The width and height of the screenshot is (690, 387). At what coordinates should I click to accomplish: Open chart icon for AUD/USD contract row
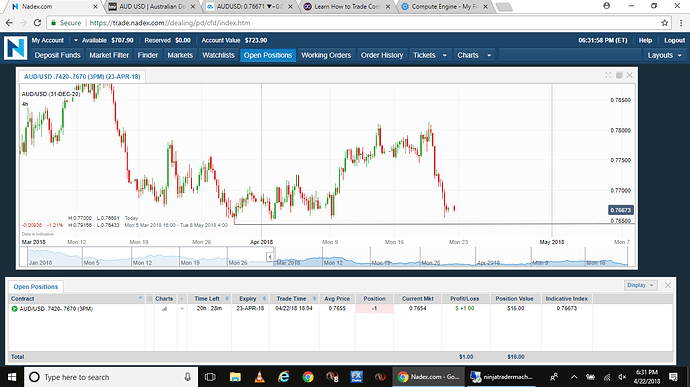[x=164, y=309]
